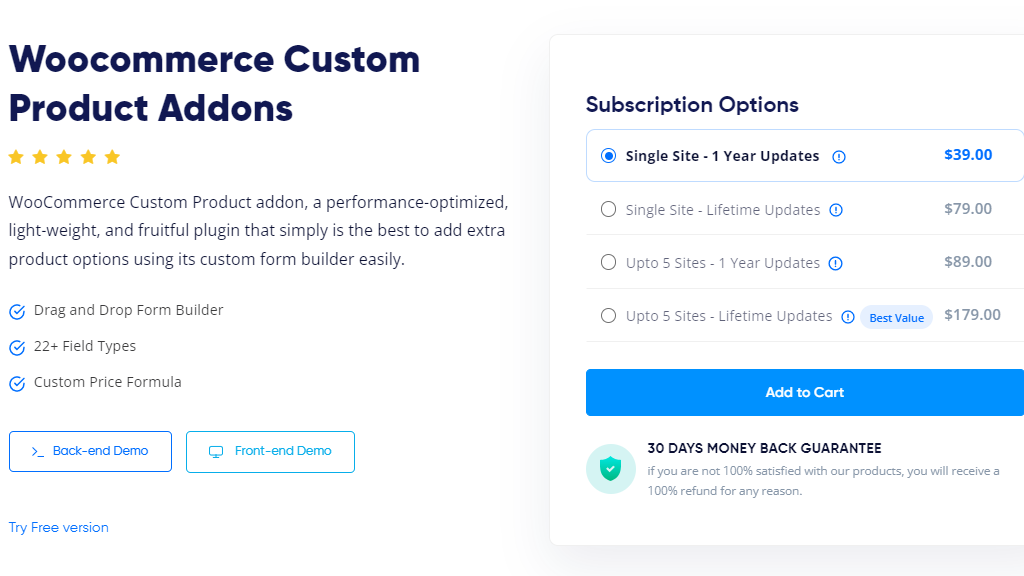Click the fifth star in the rating
Image resolution: width=1024 pixels, height=576 pixels.
tap(112, 157)
